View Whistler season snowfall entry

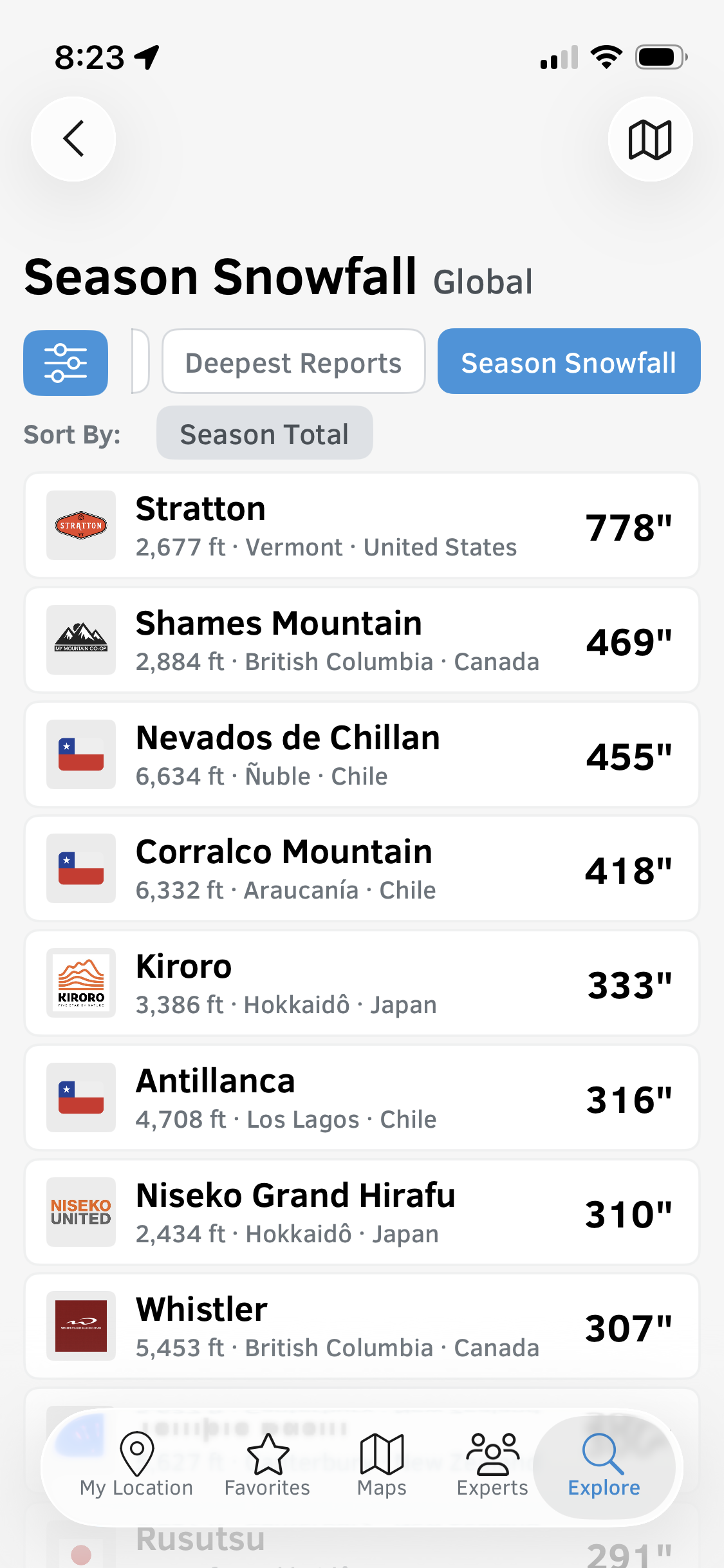362,1327
